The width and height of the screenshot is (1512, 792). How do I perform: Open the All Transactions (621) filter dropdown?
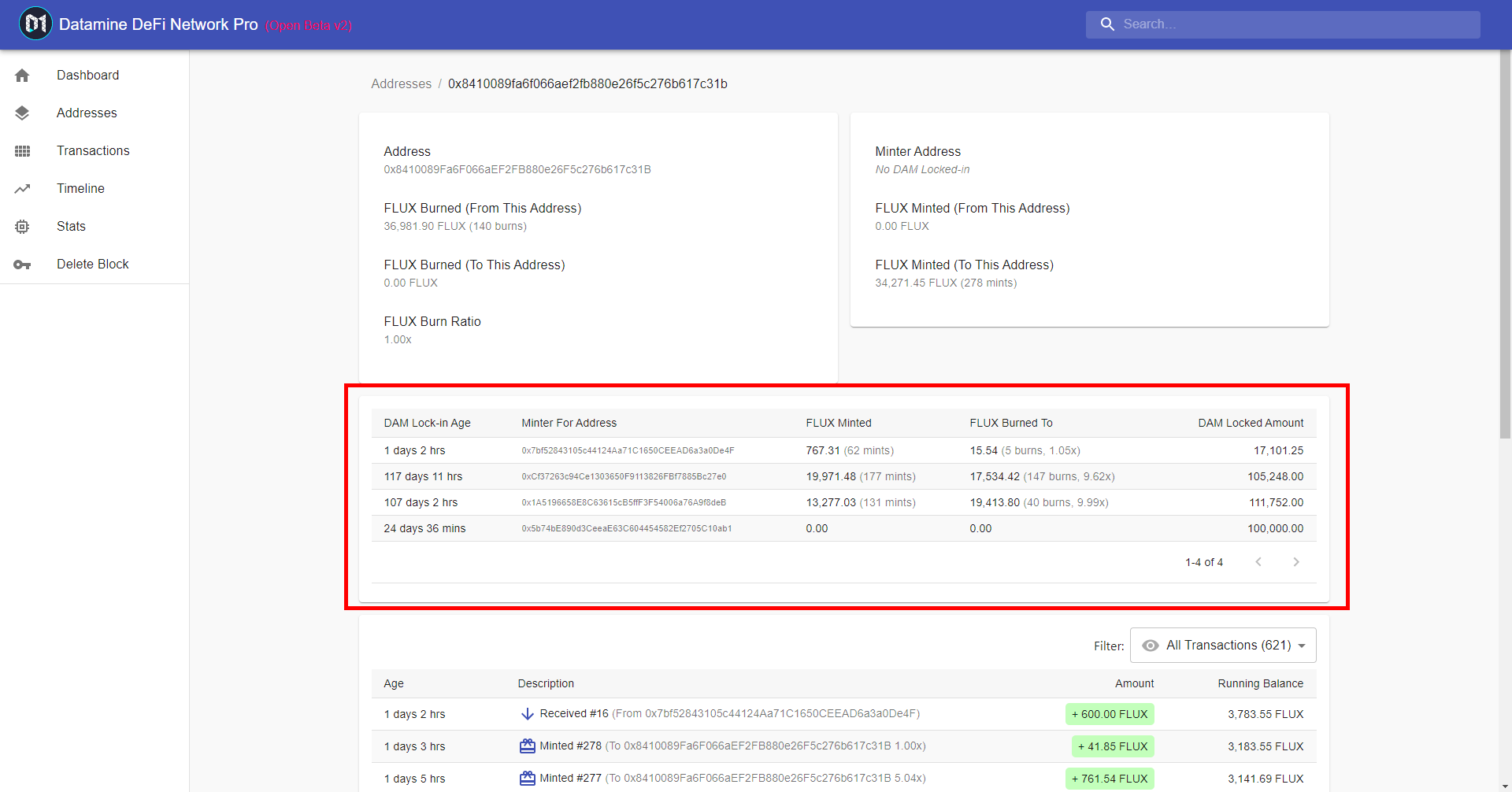(x=1223, y=646)
